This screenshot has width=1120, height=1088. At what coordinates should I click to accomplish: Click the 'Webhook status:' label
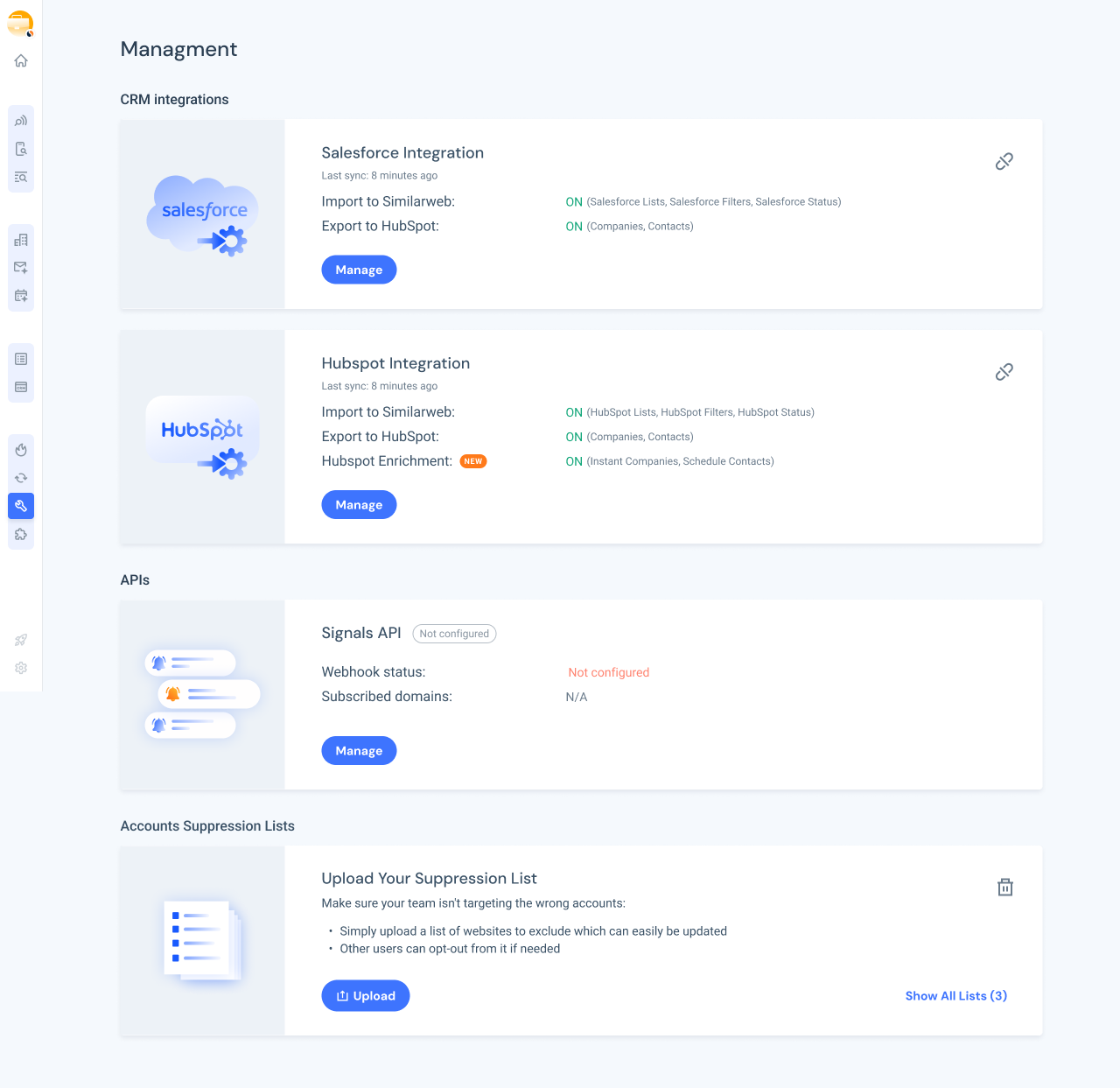374,672
